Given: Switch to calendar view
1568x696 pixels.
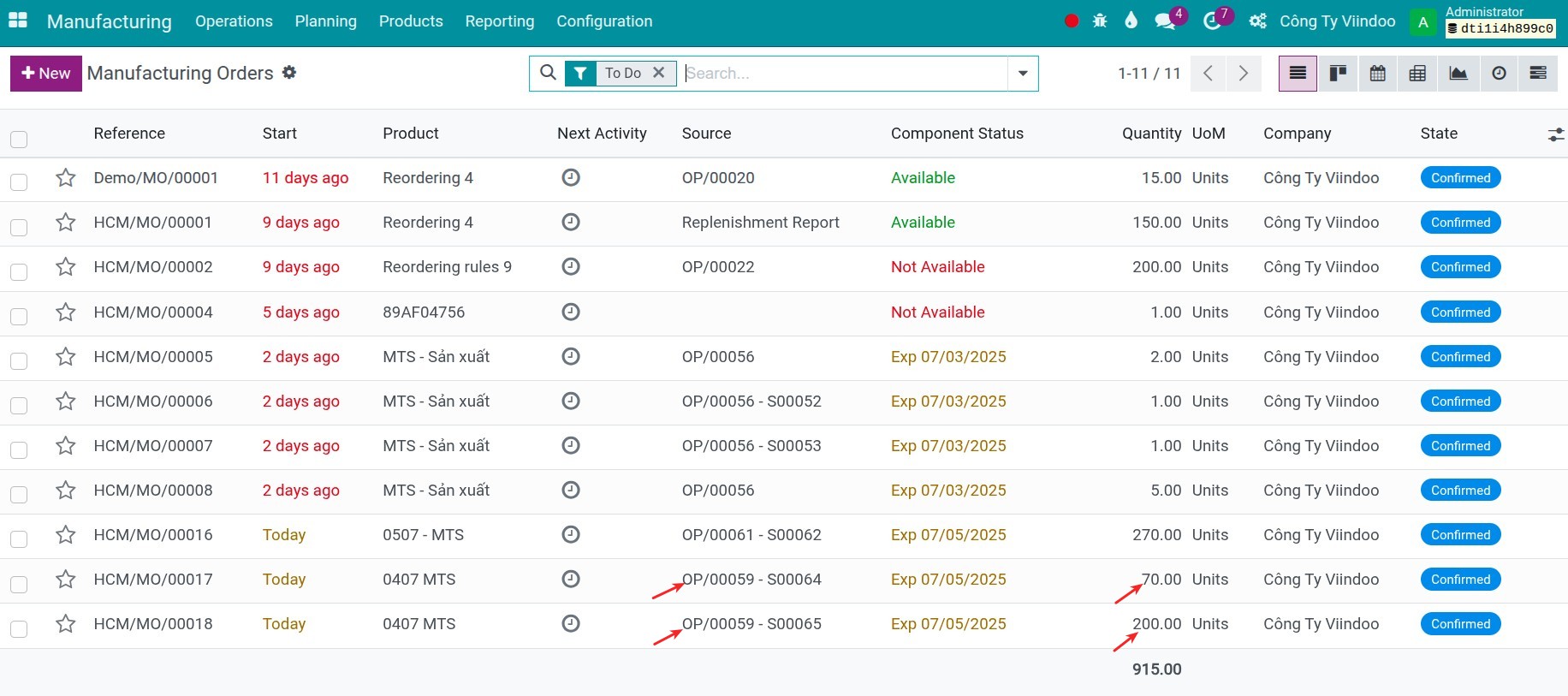Looking at the screenshot, I should coord(1377,74).
